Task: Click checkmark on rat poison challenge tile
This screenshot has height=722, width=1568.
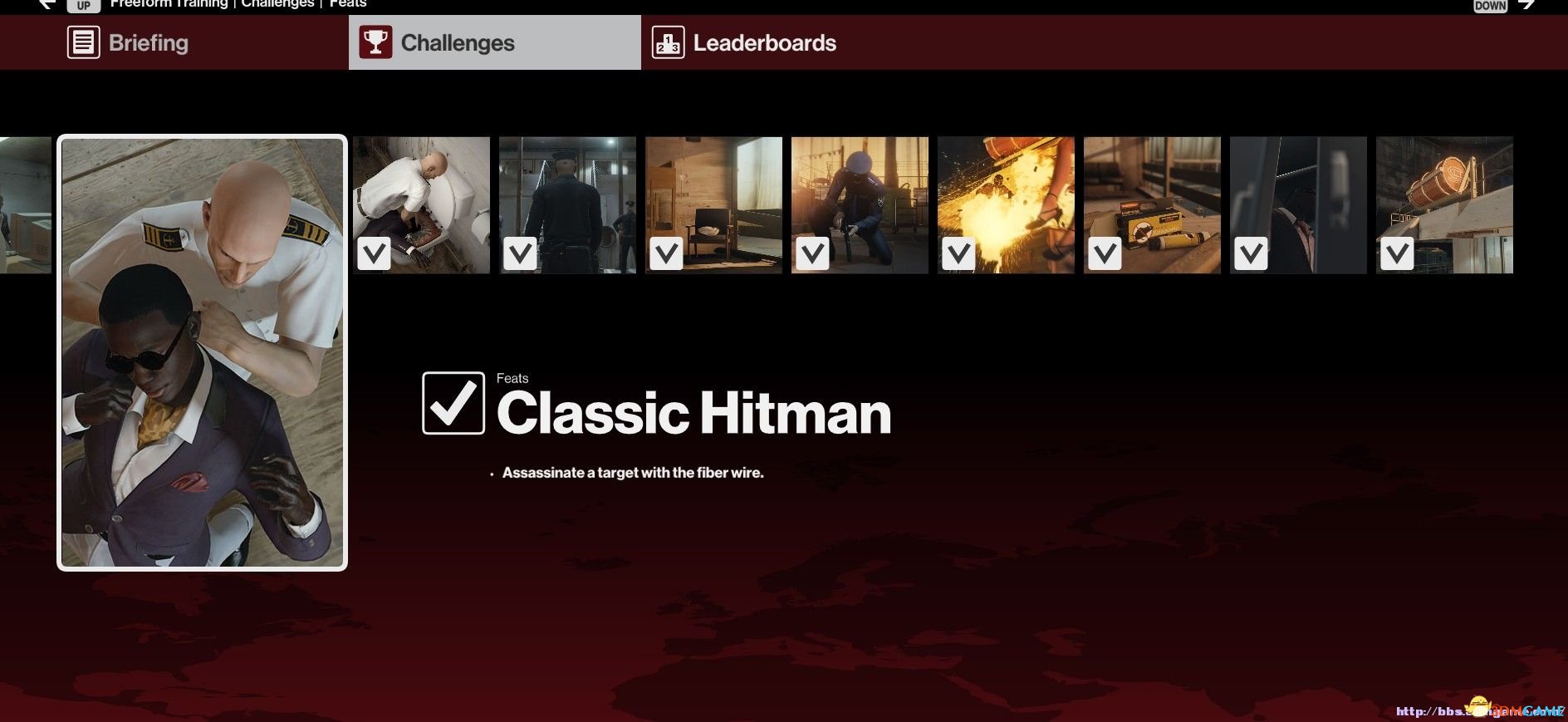Action: [x=1105, y=253]
